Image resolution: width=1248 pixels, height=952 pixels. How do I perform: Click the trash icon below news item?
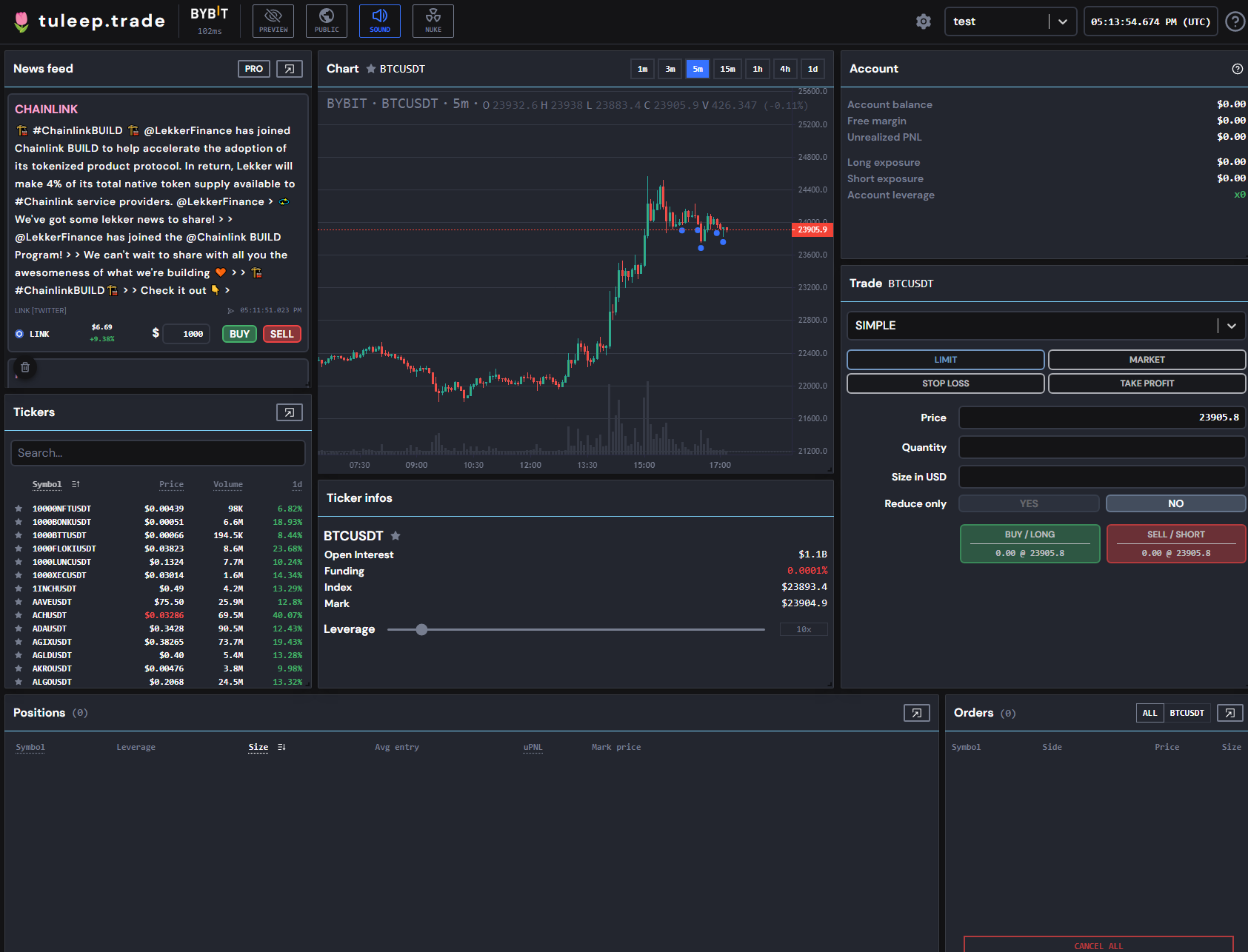point(25,367)
